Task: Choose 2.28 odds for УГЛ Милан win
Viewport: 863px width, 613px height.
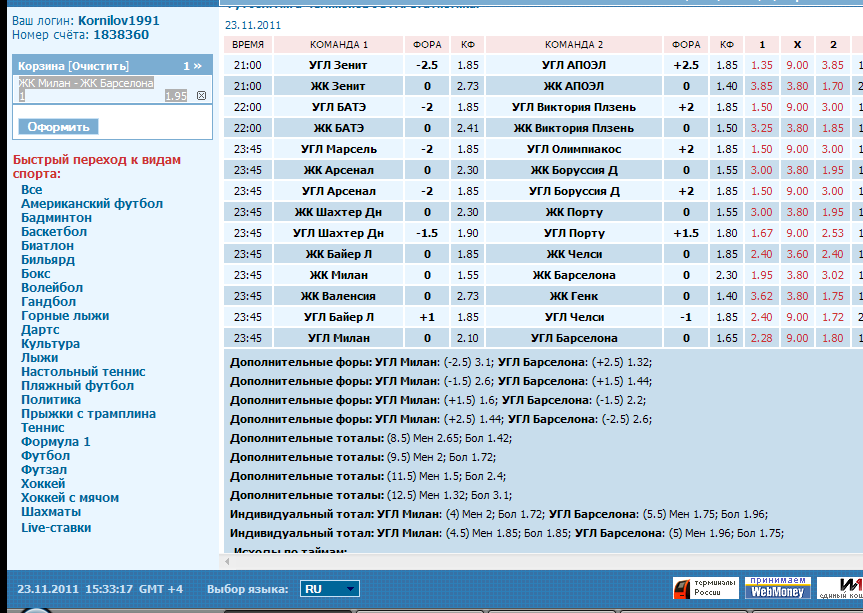Action: pos(762,338)
